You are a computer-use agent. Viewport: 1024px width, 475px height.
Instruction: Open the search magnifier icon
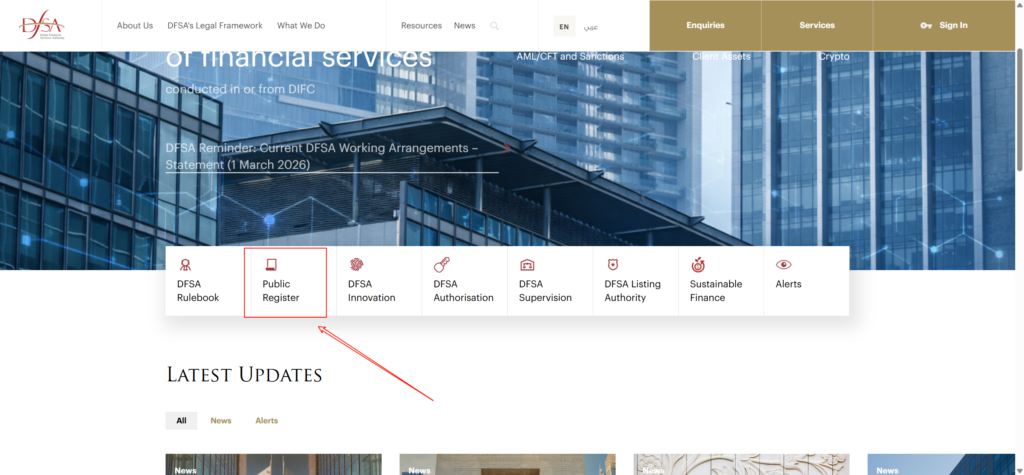(x=494, y=26)
